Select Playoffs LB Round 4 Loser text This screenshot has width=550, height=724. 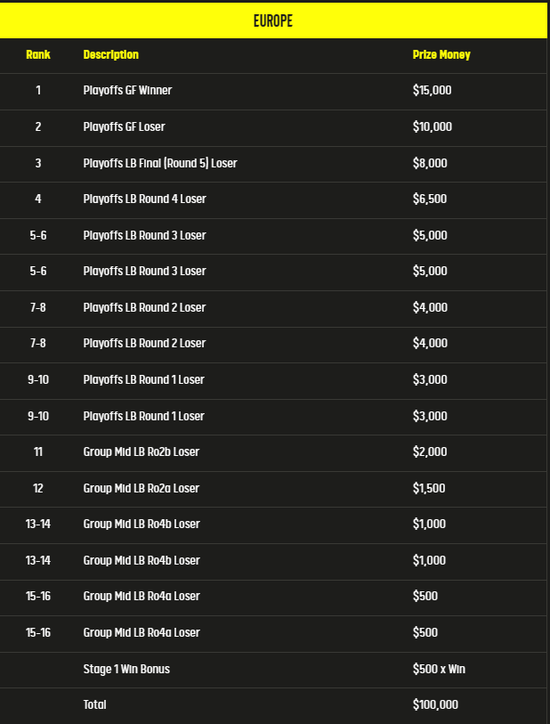(x=145, y=199)
